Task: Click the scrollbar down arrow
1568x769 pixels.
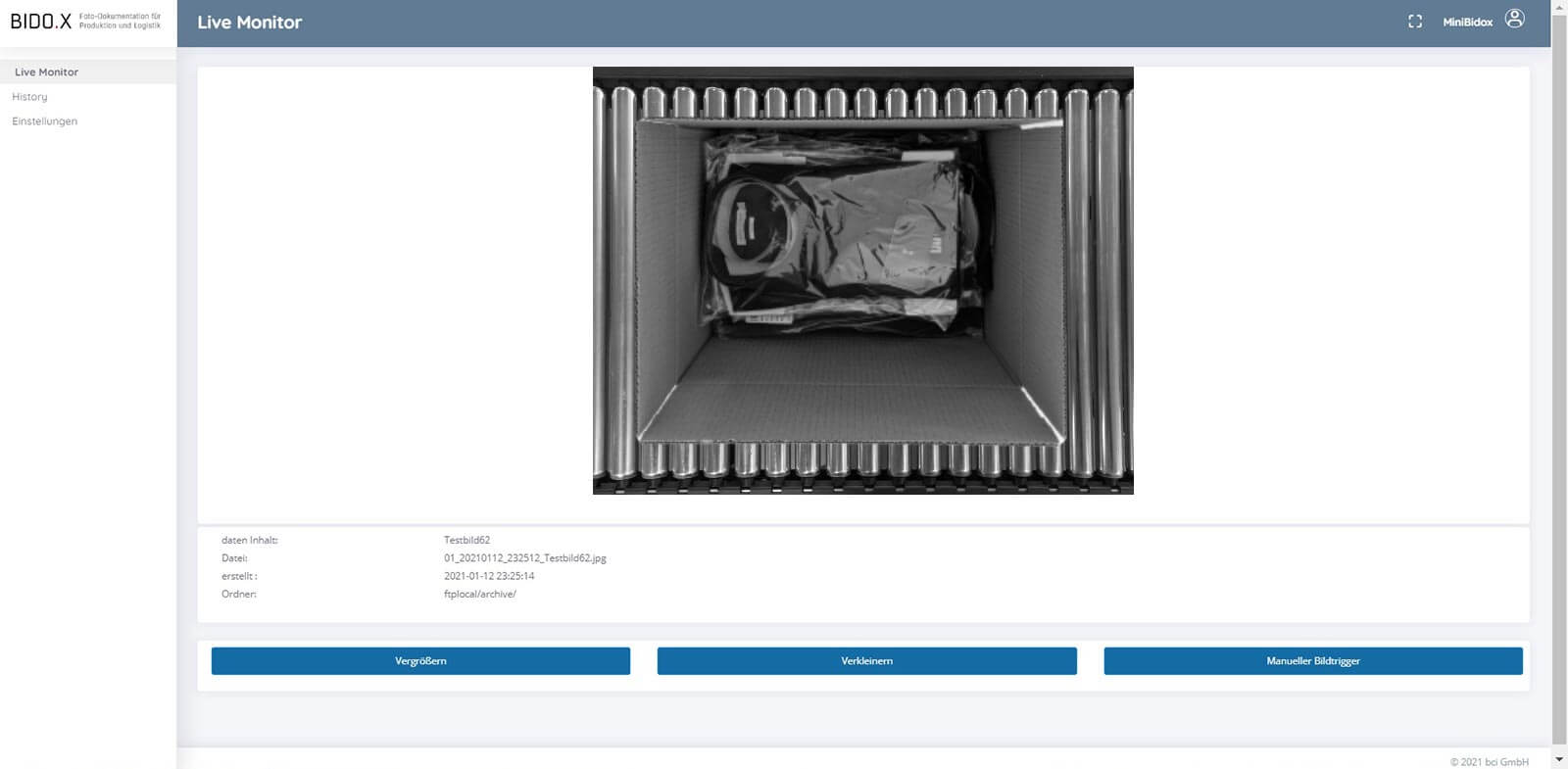Action: pyautogui.click(x=1559, y=760)
